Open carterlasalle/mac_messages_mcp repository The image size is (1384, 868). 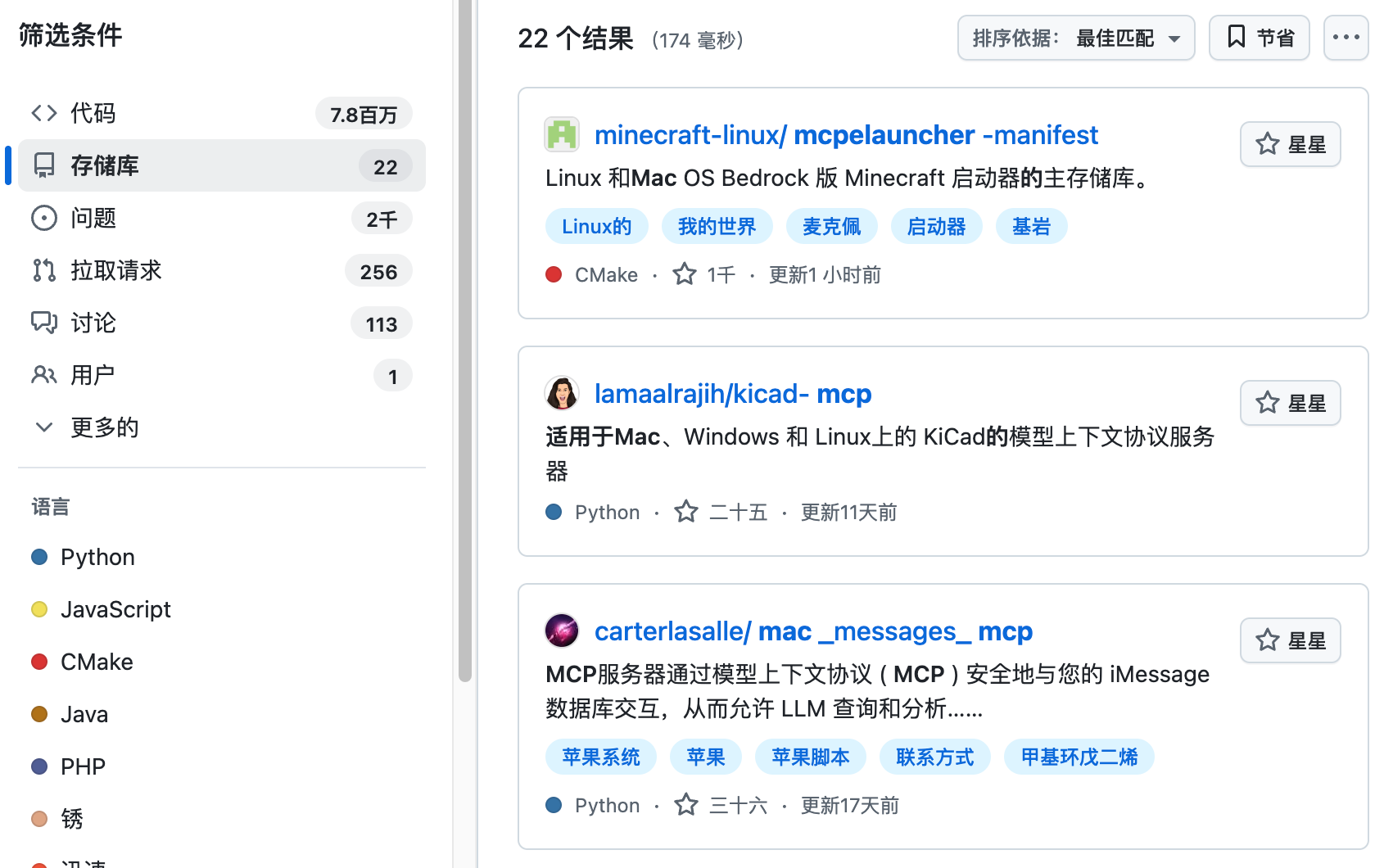(x=813, y=631)
